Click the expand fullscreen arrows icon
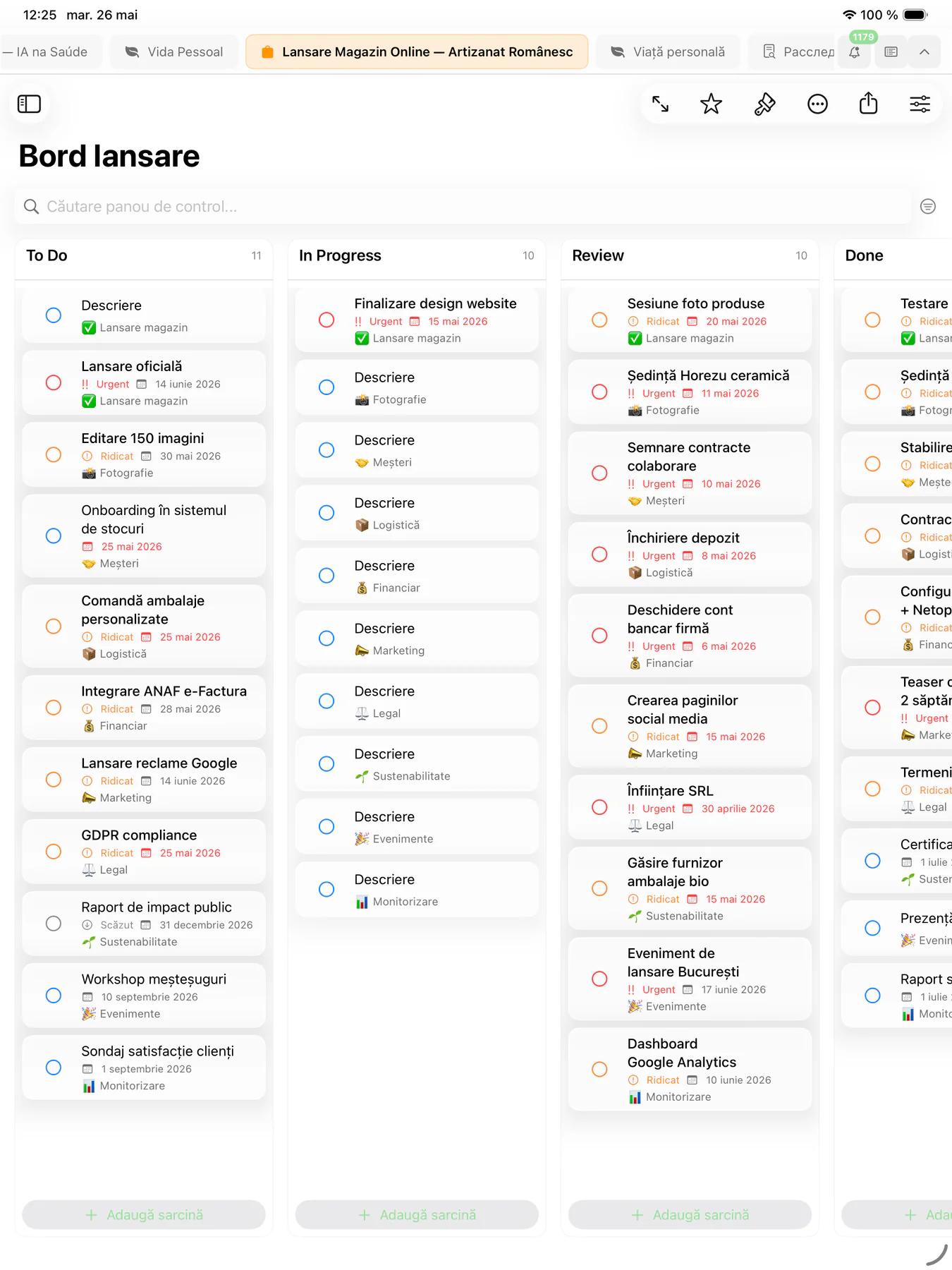Viewport: 952px width, 1270px height. coord(660,104)
